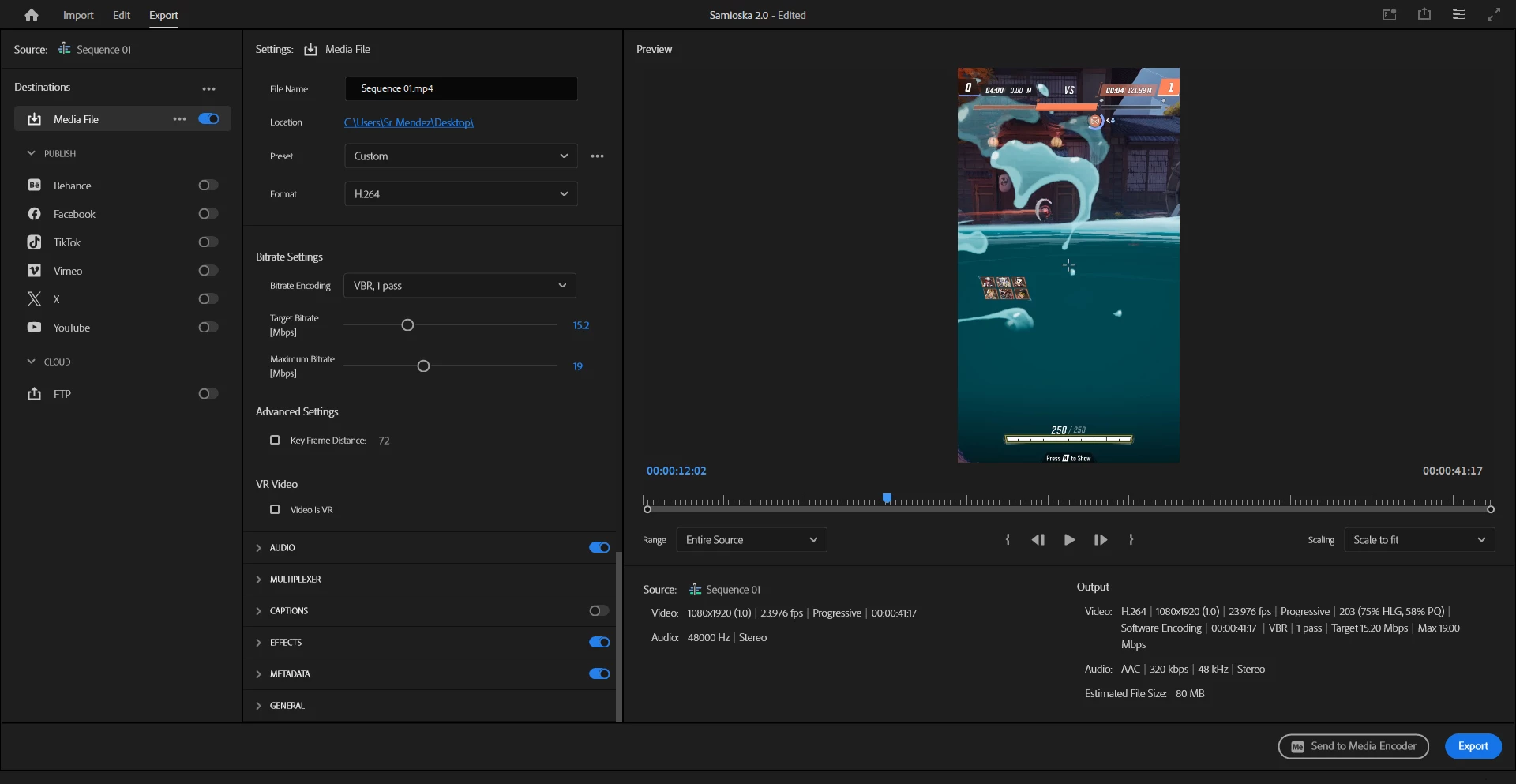Turn on the TikTok publish toggle

[208, 242]
